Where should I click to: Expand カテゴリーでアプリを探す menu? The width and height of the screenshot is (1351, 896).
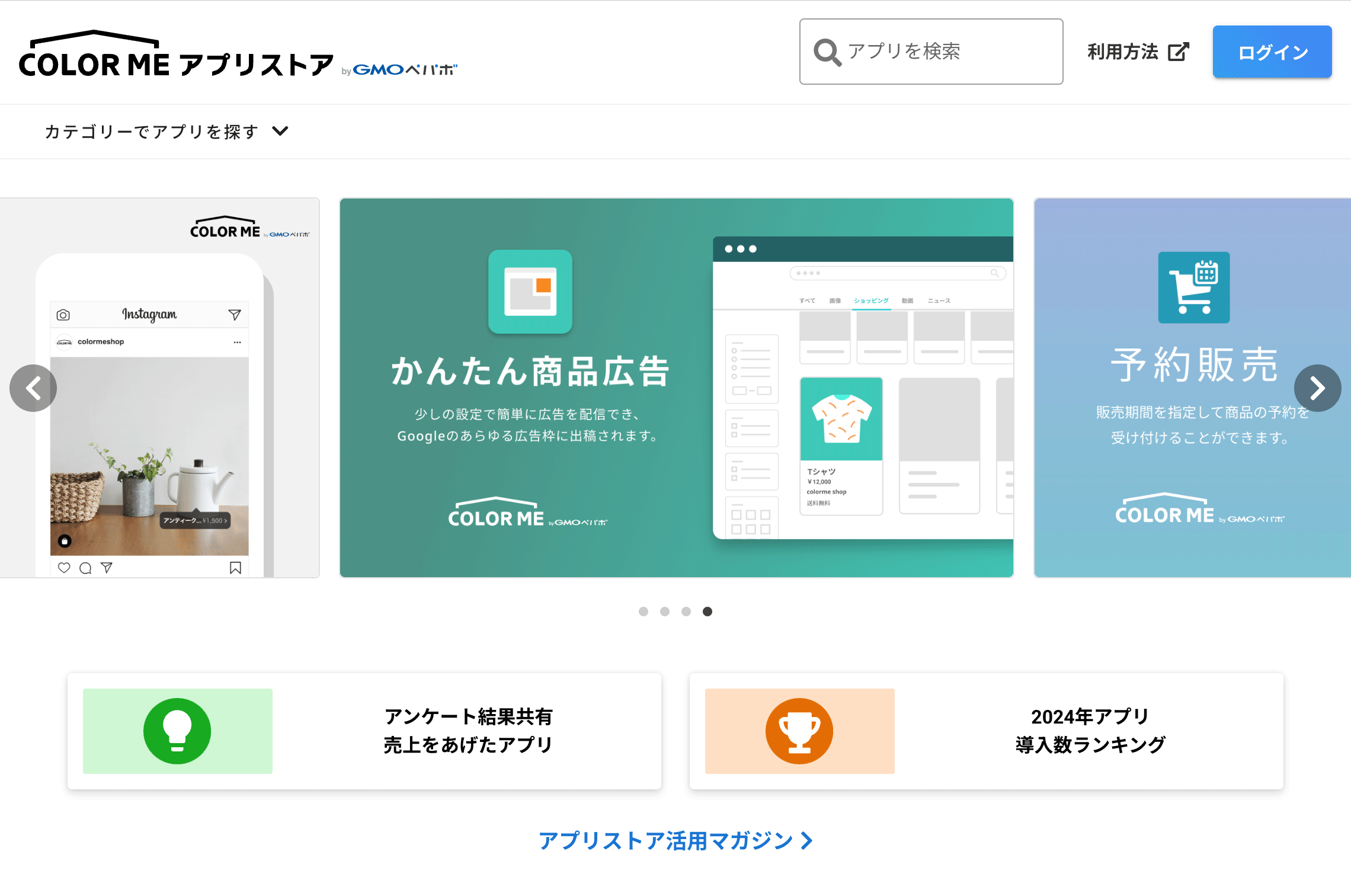click(167, 131)
